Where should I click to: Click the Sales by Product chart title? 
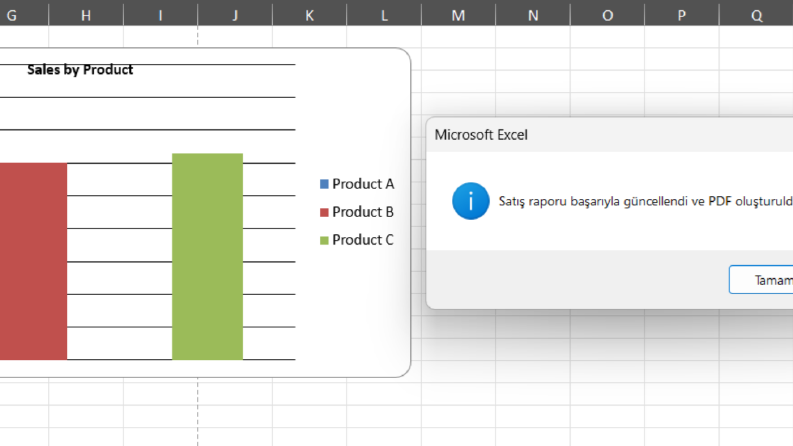click(80, 70)
